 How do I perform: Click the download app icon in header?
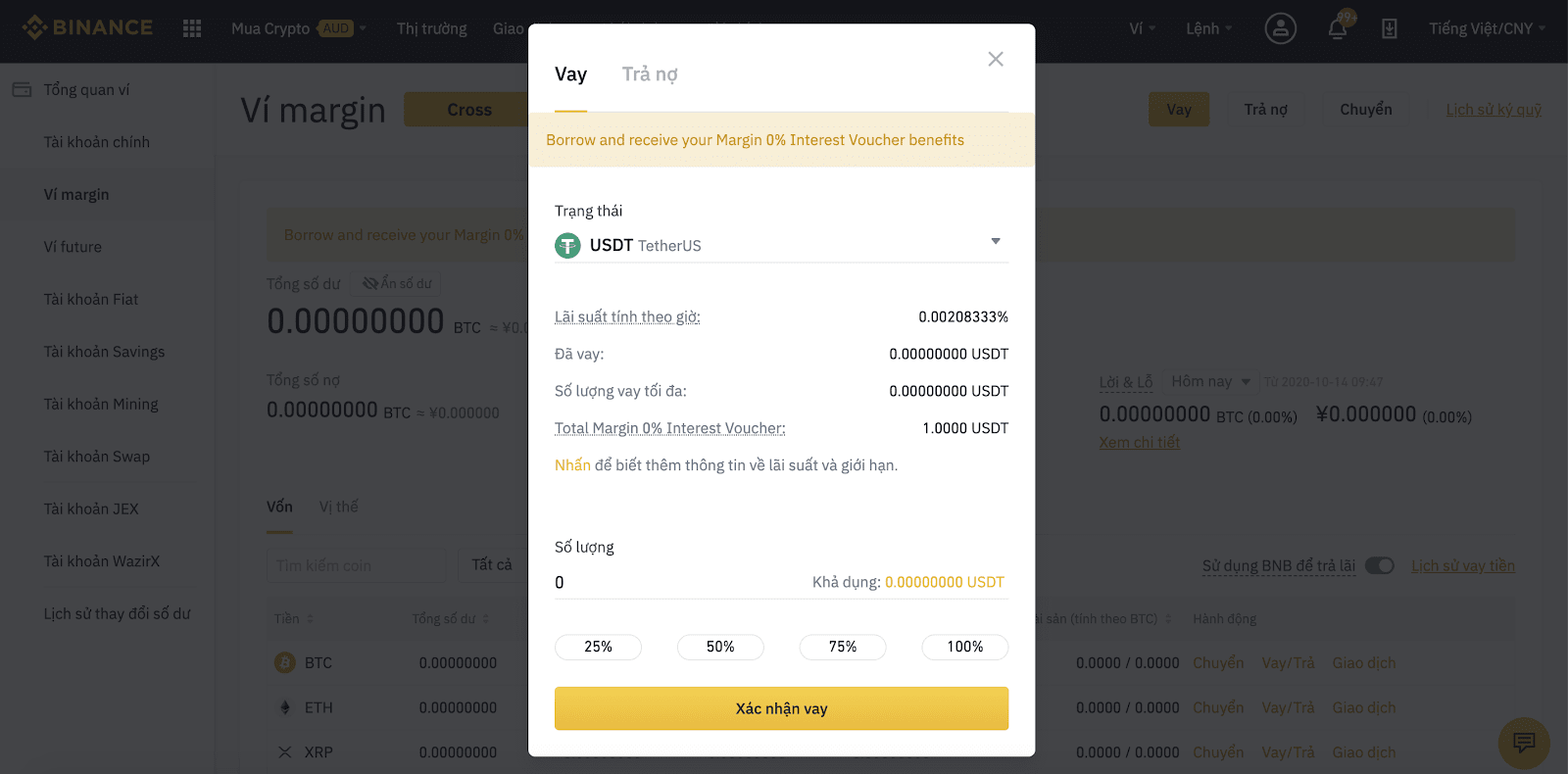click(1390, 28)
